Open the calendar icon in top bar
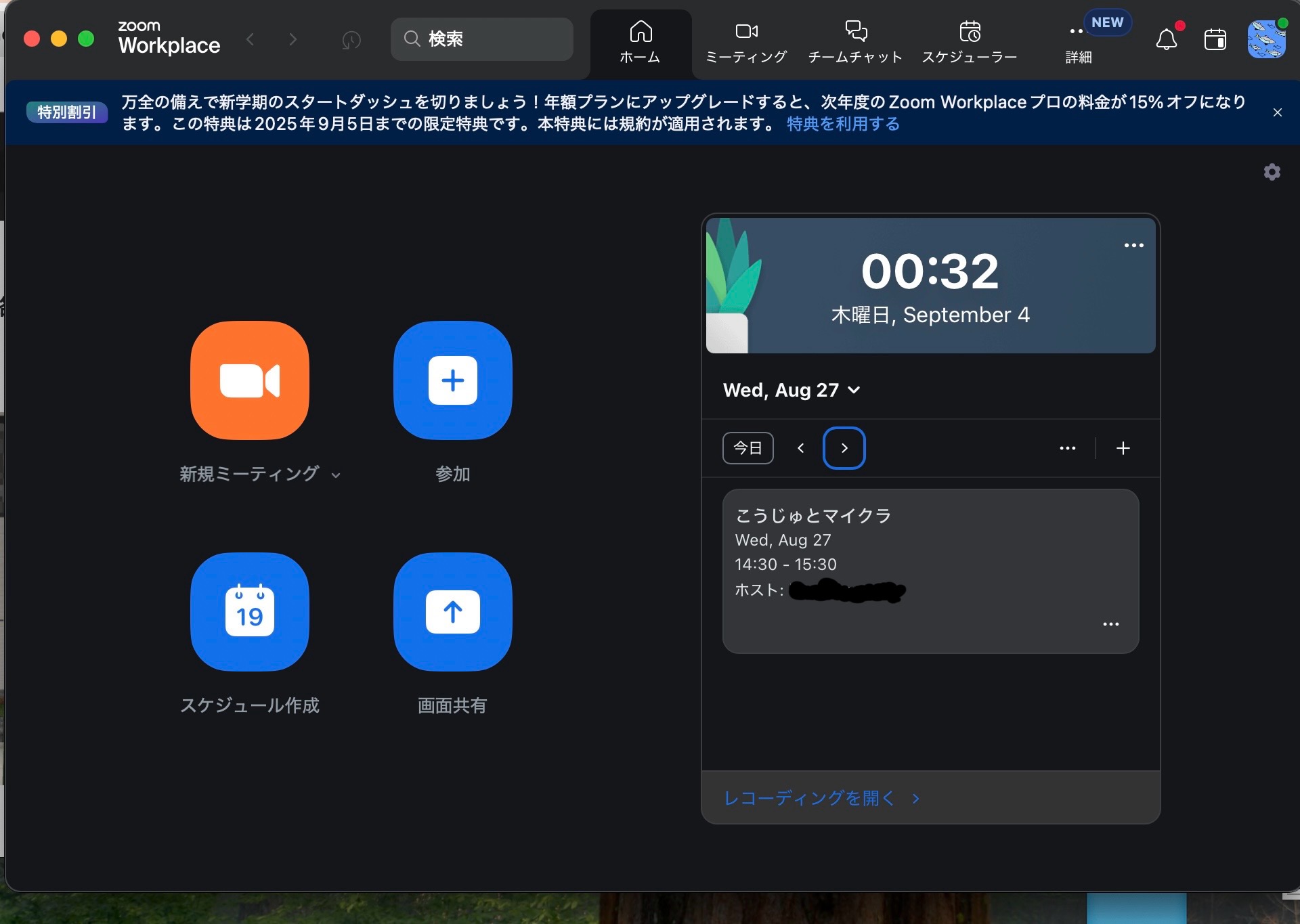This screenshot has width=1300, height=924. 1215,39
